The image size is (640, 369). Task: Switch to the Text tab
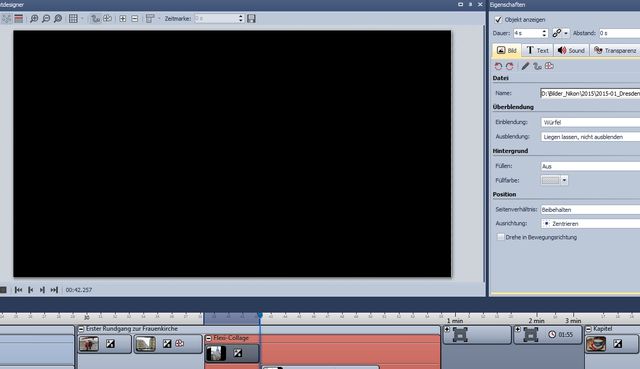pyautogui.click(x=537, y=50)
